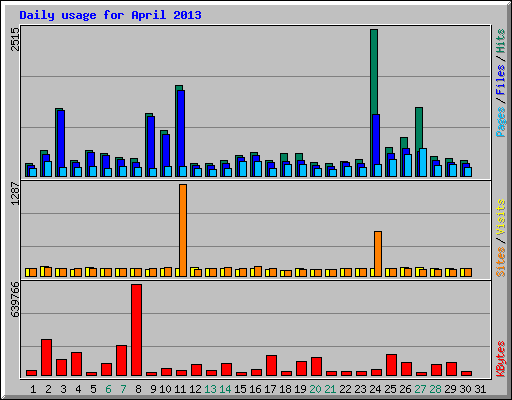Click the orange sites bar for day 24

click(378, 254)
